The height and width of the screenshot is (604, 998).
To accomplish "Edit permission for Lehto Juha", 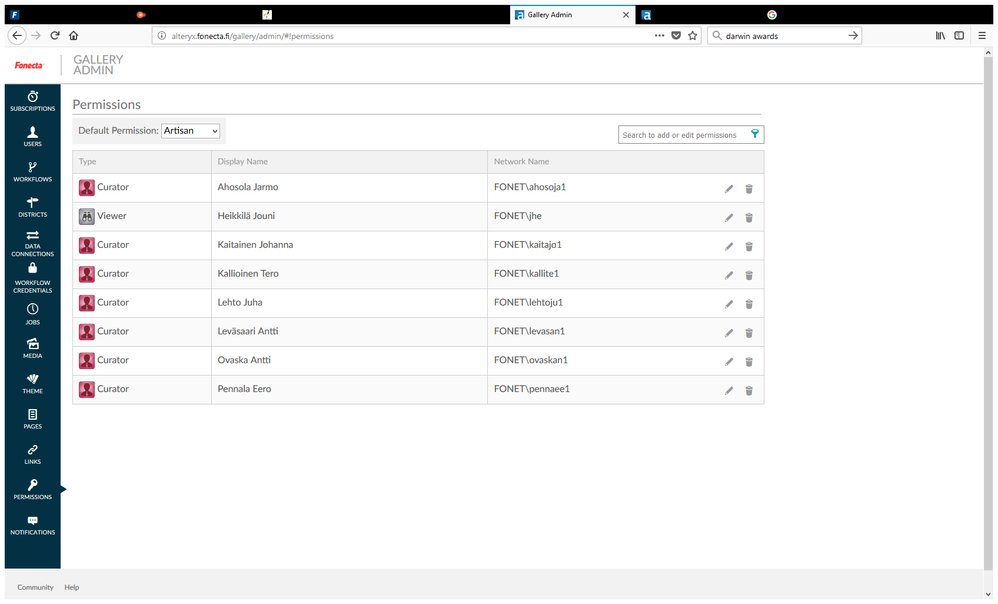I will [x=729, y=304].
